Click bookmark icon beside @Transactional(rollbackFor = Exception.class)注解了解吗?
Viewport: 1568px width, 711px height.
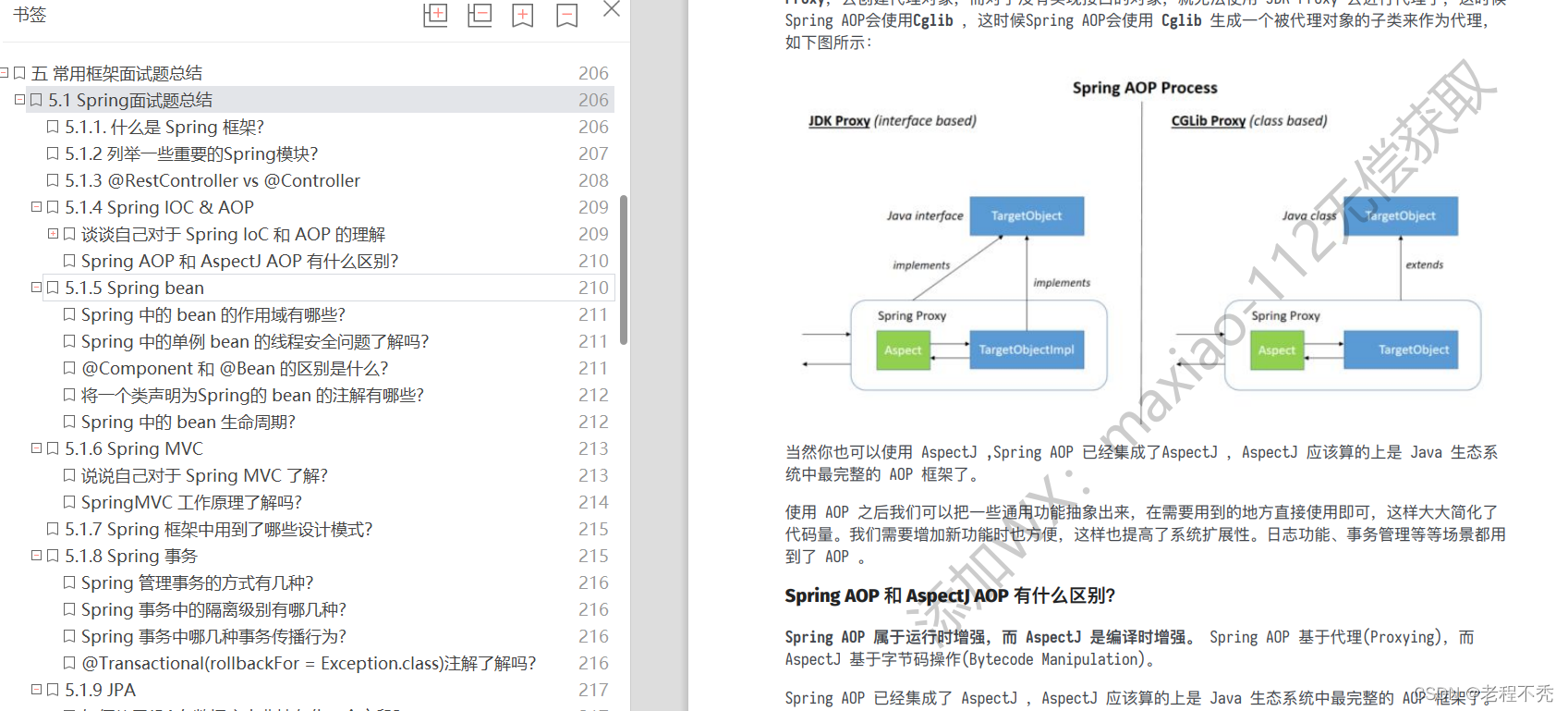(69, 663)
